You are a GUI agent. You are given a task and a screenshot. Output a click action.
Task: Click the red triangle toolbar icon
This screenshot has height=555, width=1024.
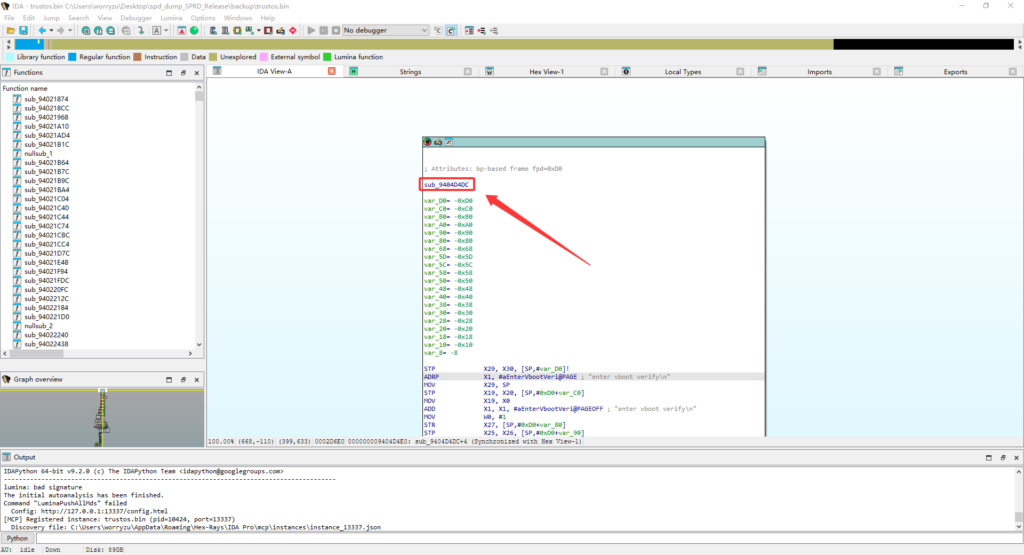coord(182,31)
